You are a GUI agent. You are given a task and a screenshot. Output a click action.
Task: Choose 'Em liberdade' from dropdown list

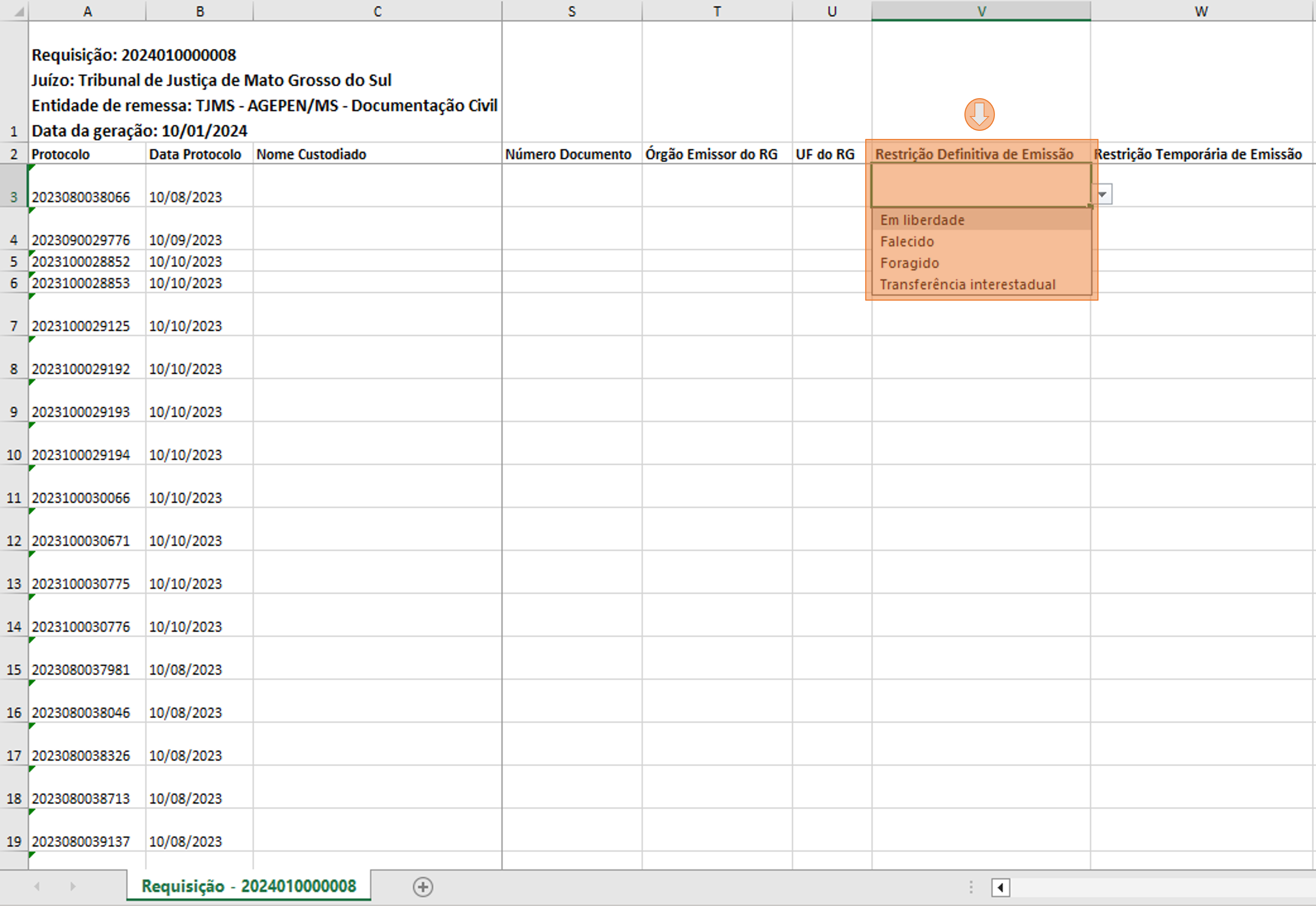[981, 220]
